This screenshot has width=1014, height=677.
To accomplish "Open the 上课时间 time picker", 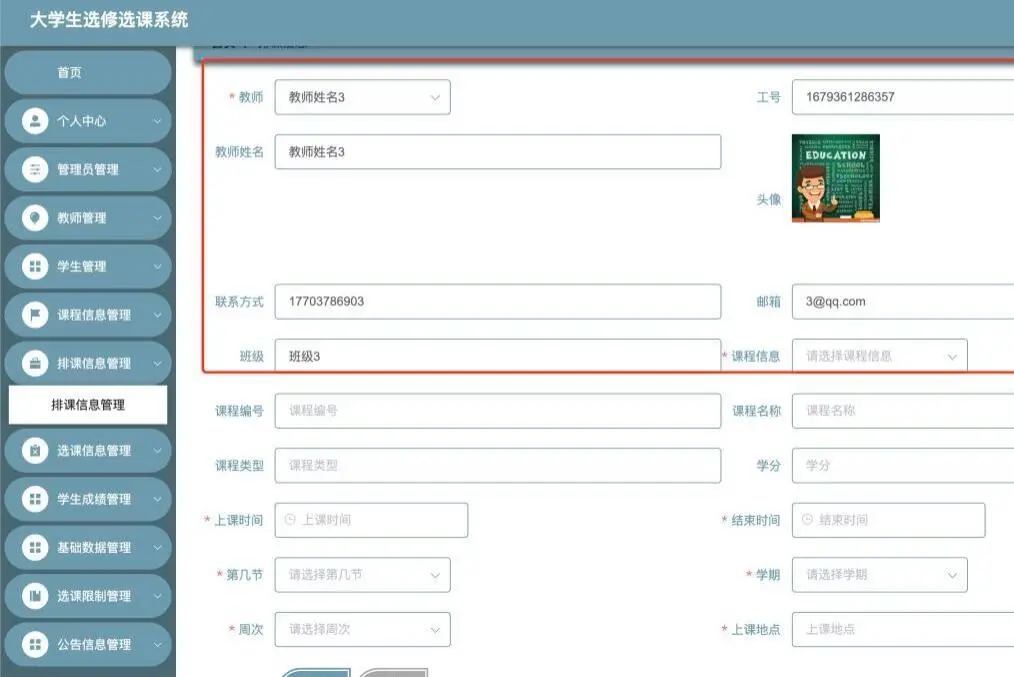I will tap(371, 519).
